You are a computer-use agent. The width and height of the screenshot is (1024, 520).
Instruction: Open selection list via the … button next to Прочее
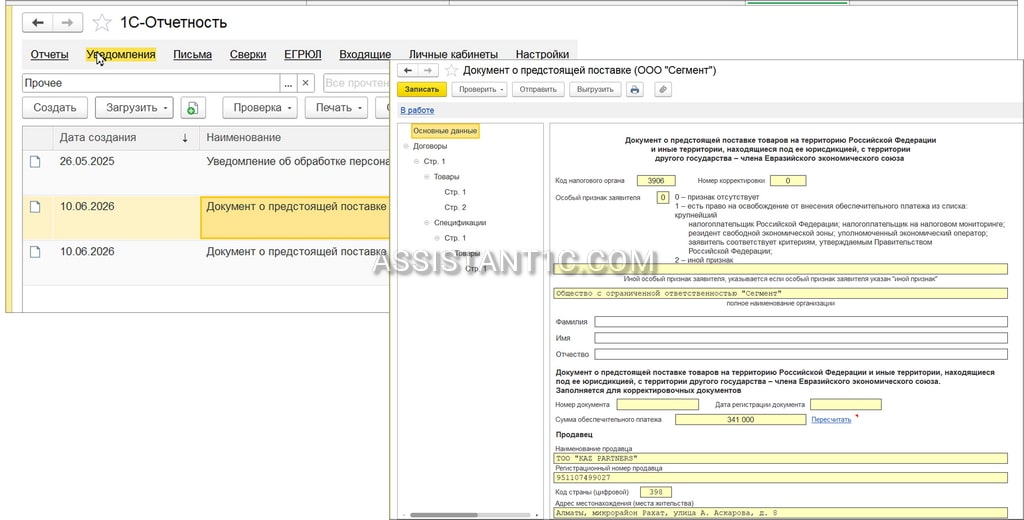point(288,83)
